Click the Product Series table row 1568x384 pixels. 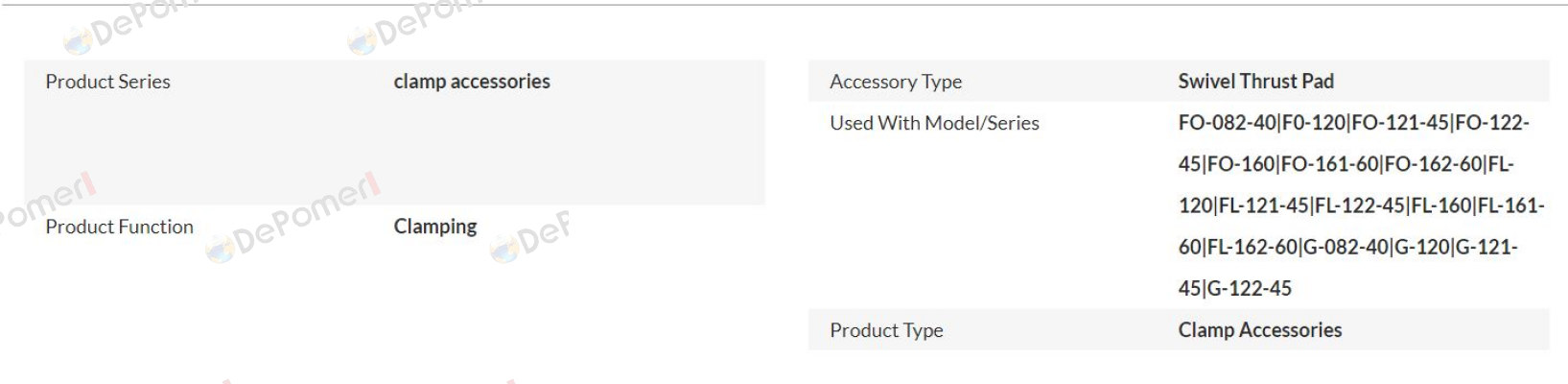point(394,132)
